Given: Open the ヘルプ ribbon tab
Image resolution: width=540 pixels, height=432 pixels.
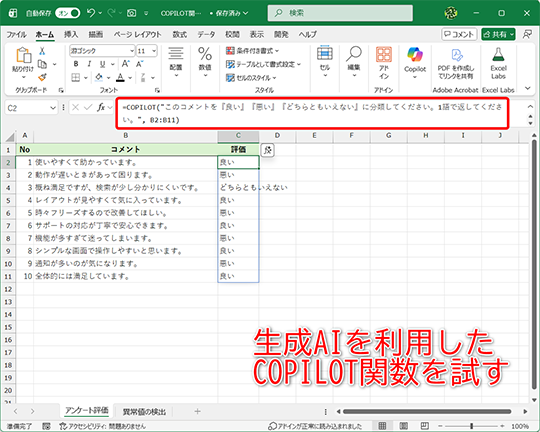Looking at the screenshot, I should [x=308, y=34].
